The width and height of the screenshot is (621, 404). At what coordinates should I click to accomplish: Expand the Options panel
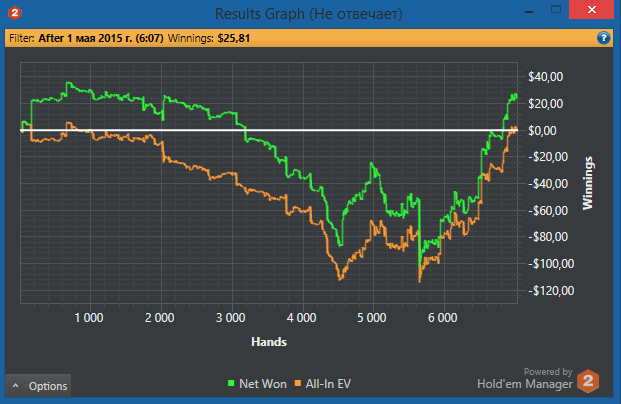[x=38, y=386]
